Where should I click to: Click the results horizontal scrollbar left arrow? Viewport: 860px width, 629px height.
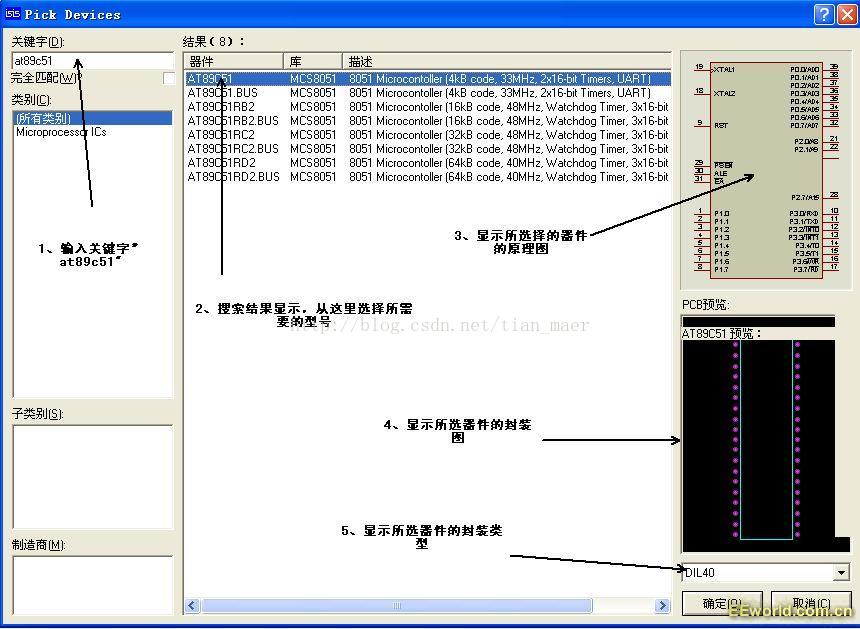(192, 605)
